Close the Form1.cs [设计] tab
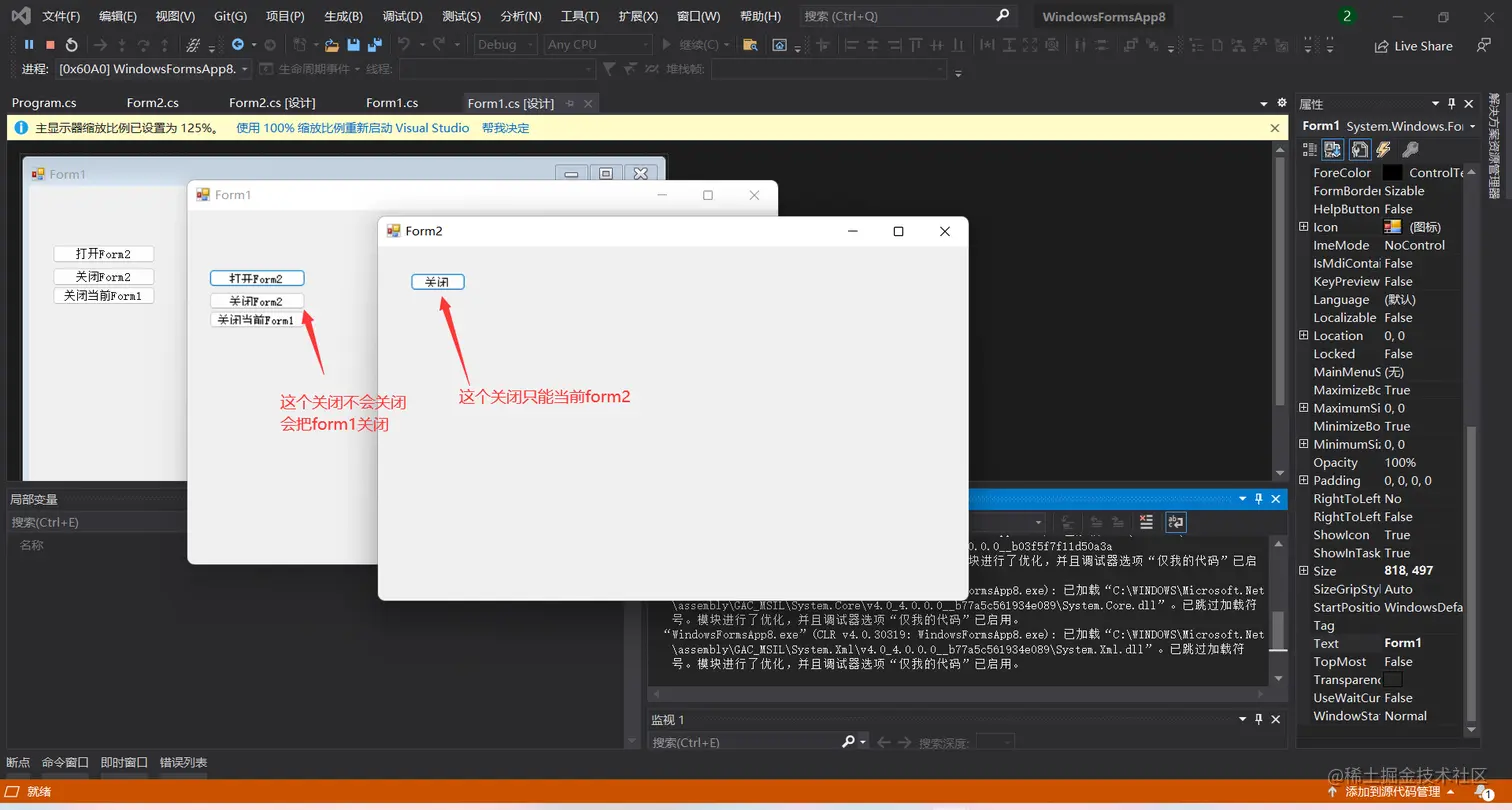The height and width of the screenshot is (810, 1512). coord(588,103)
